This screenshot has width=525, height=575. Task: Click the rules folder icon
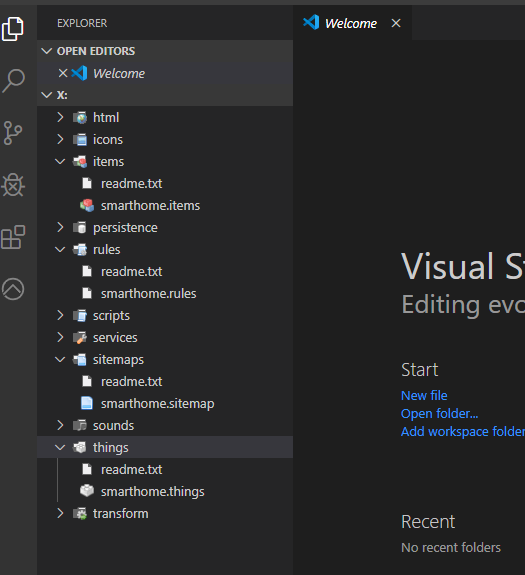[80, 250]
